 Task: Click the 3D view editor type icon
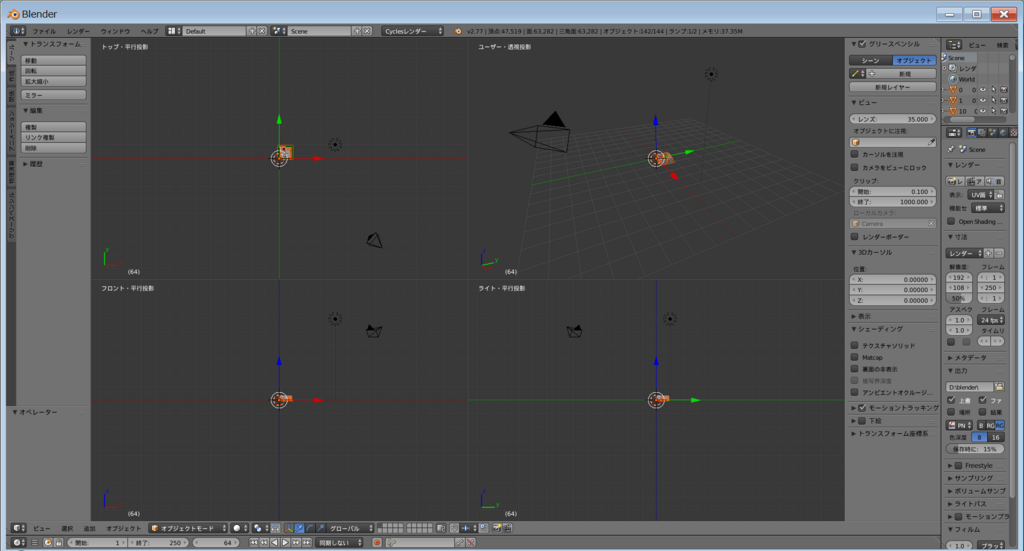pyautogui.click(x=18, y=528)
